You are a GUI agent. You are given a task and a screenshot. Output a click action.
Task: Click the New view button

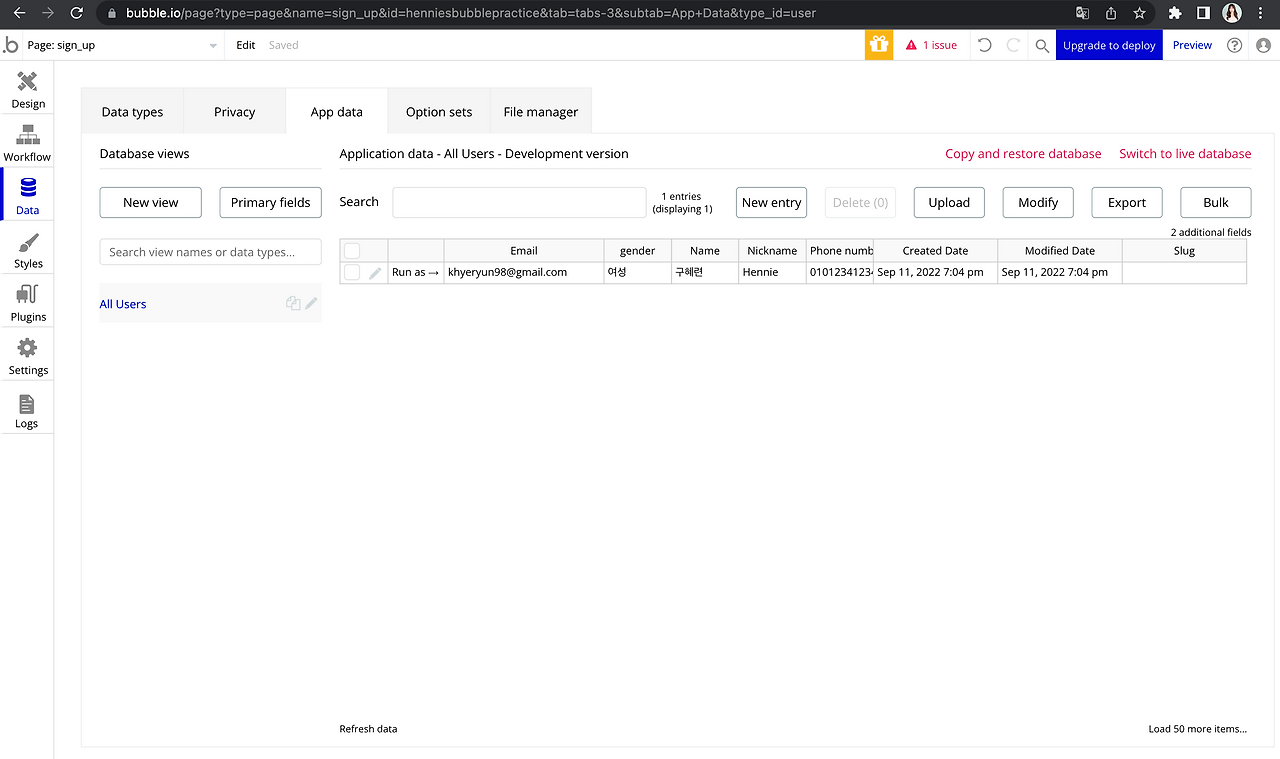(151, 202)
